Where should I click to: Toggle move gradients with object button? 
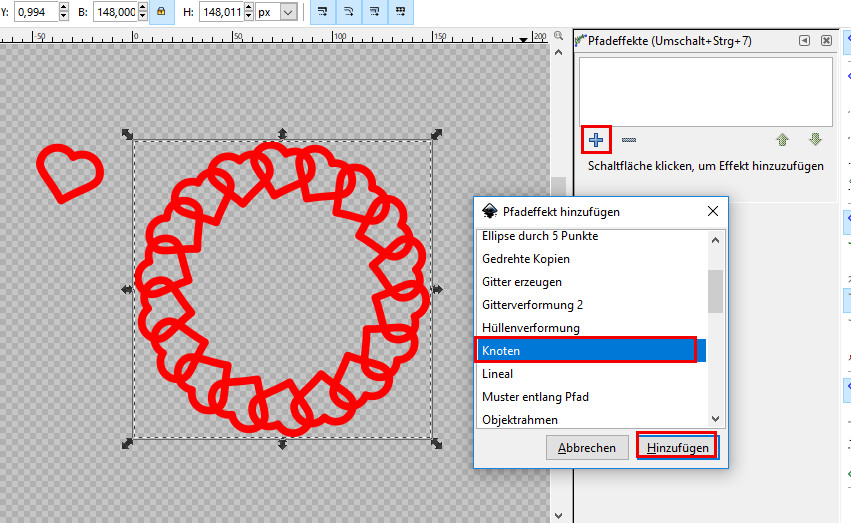374,11
